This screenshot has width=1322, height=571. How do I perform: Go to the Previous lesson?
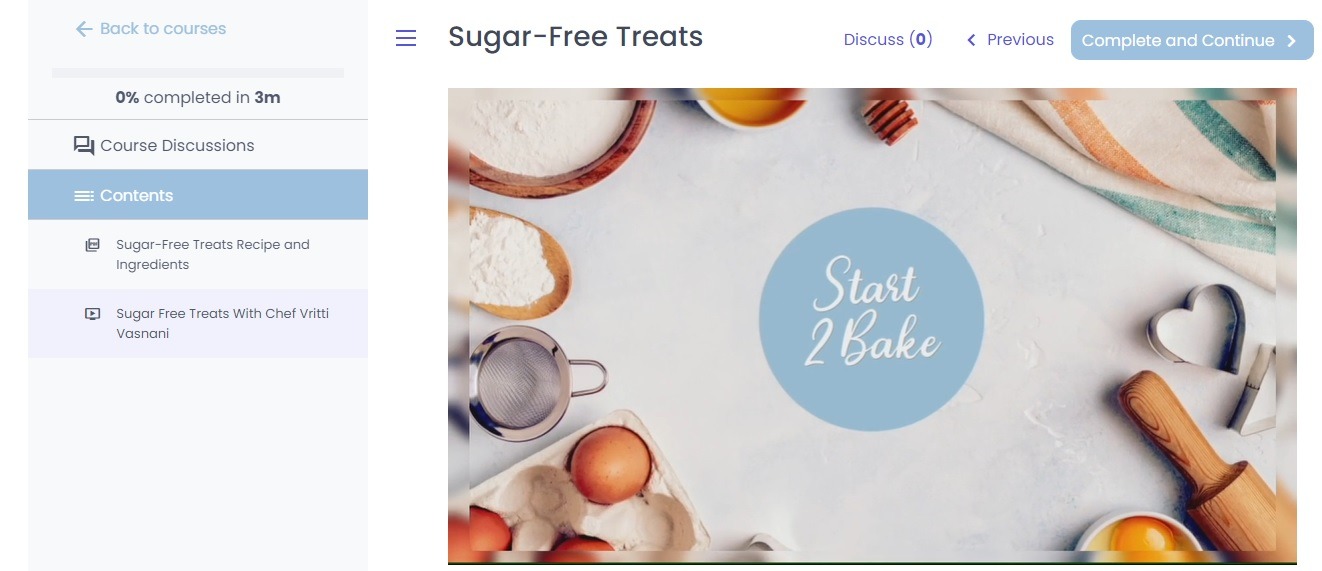point(1010,40)
